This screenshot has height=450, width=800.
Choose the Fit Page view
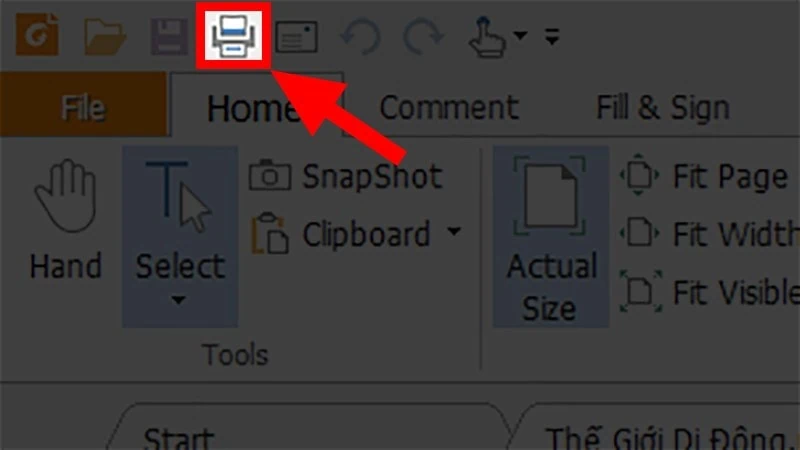704,176
